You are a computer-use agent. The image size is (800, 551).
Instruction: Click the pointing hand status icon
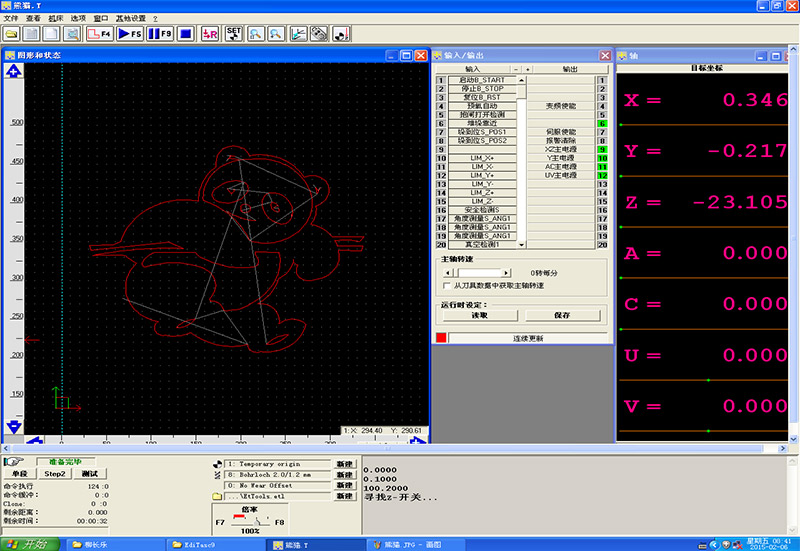point(13,462)
